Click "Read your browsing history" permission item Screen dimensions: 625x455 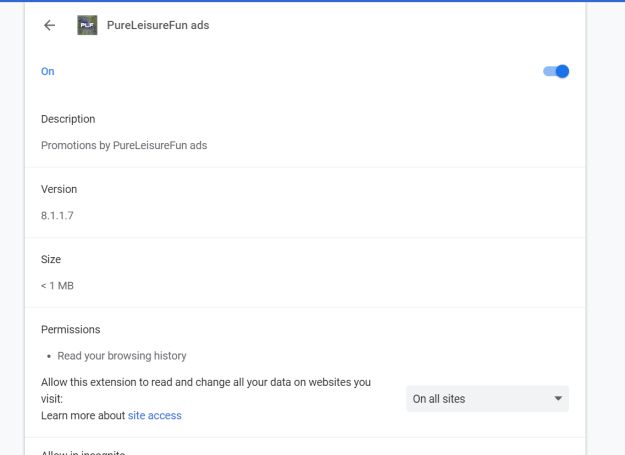point(122,355)
